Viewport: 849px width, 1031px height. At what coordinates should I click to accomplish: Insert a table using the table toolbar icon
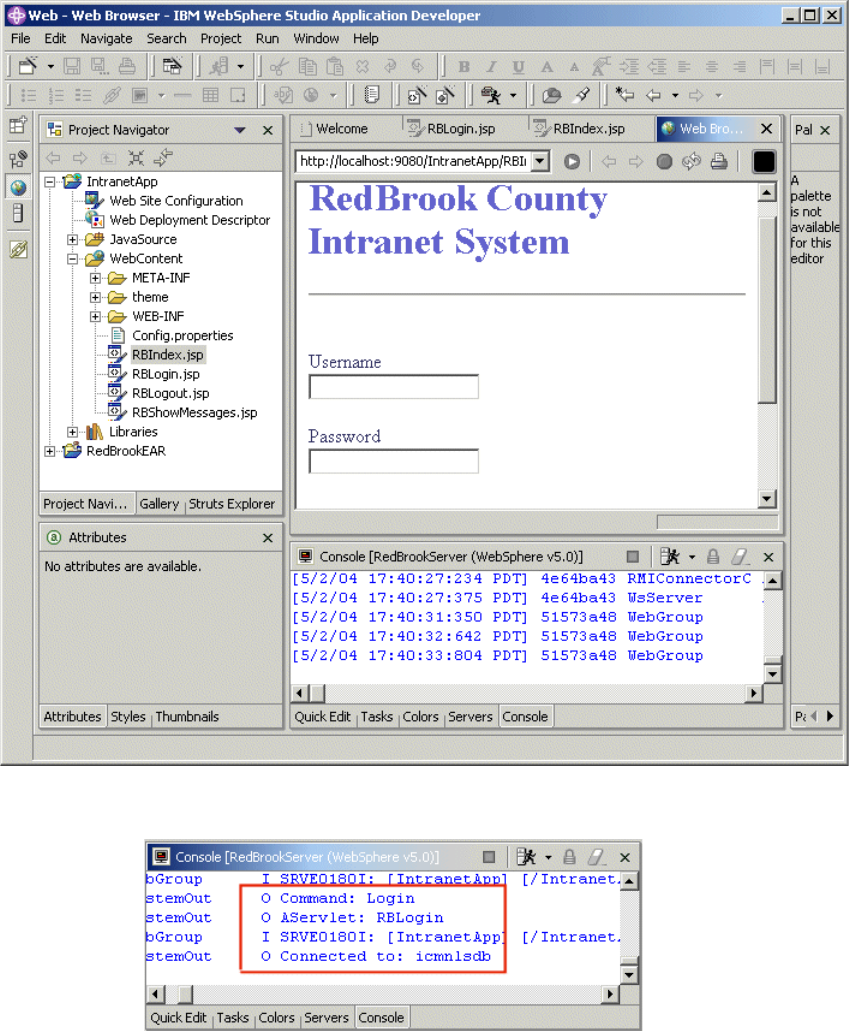click(210, 94)
